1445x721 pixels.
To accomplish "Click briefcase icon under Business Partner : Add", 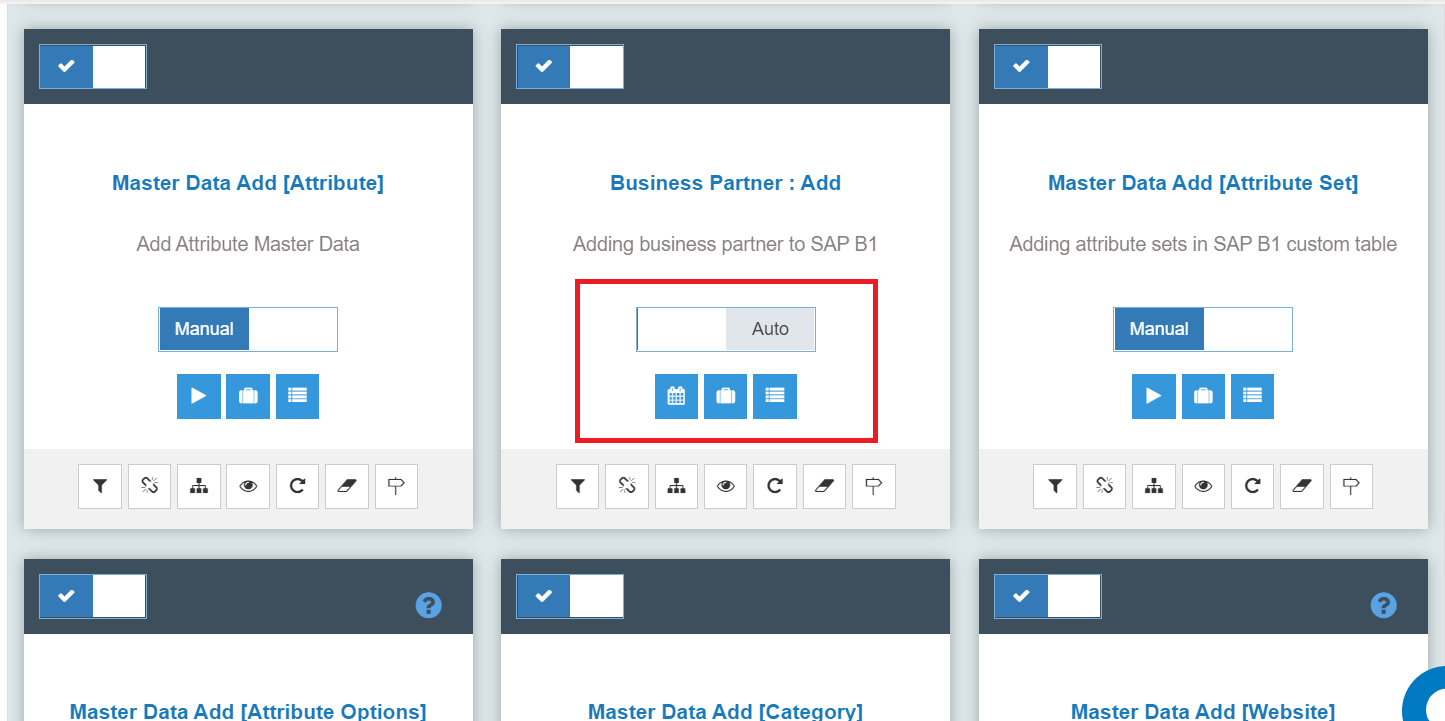I will pos(725,396).
